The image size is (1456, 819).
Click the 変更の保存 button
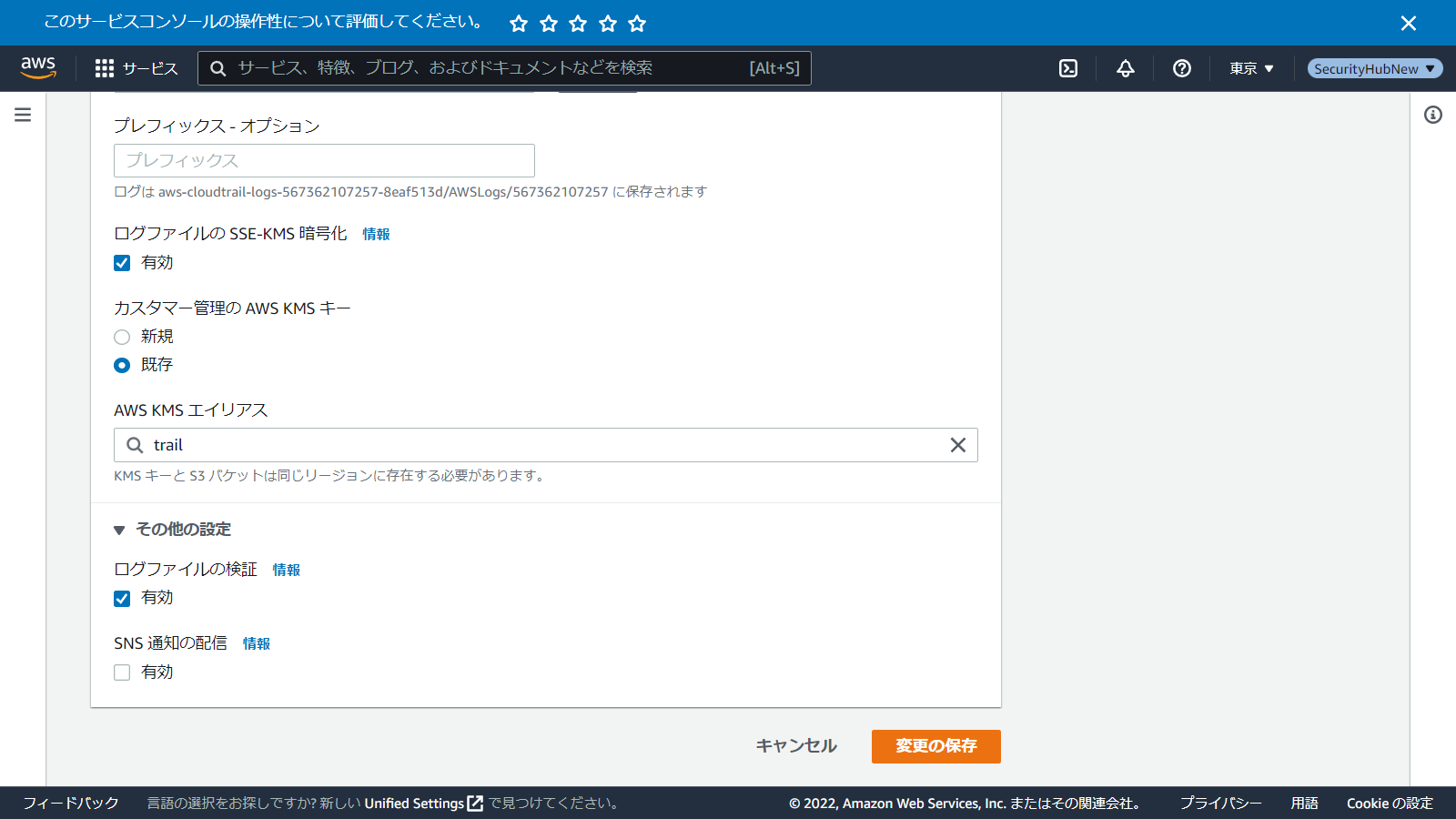(x=935, y=746)
